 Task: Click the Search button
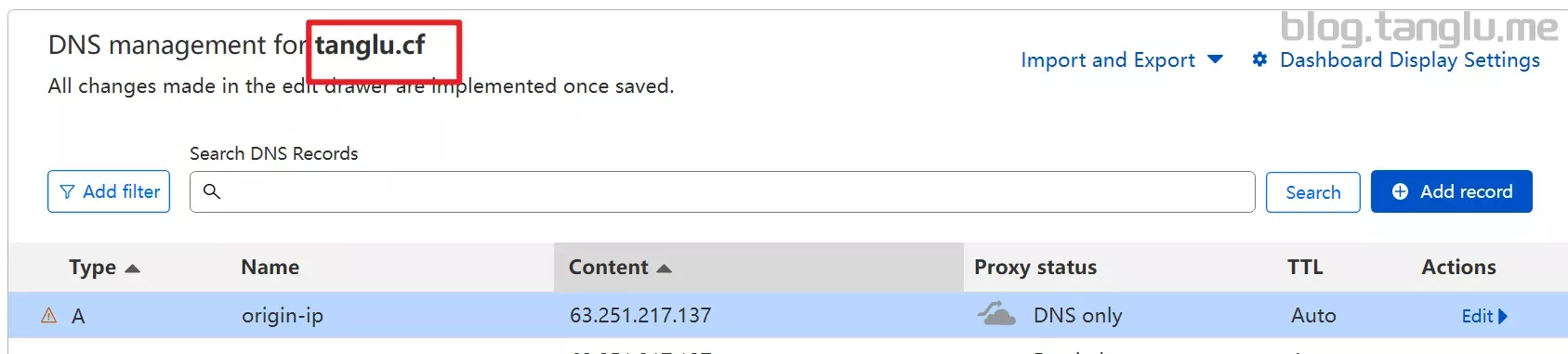tap(1313, 192)
